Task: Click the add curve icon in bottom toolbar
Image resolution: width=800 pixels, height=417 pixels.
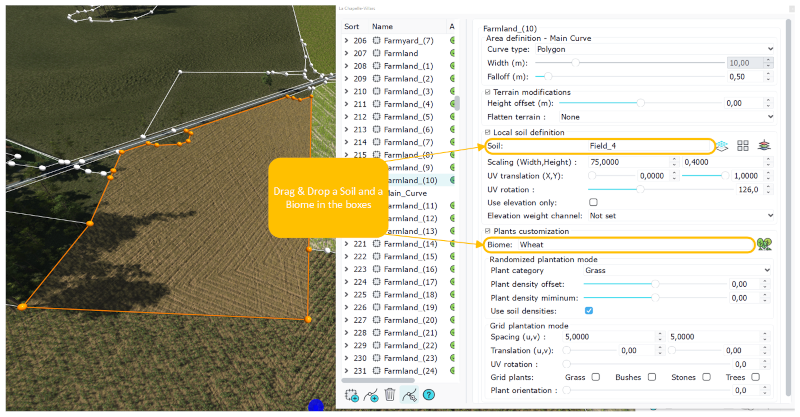Action: 370,394
